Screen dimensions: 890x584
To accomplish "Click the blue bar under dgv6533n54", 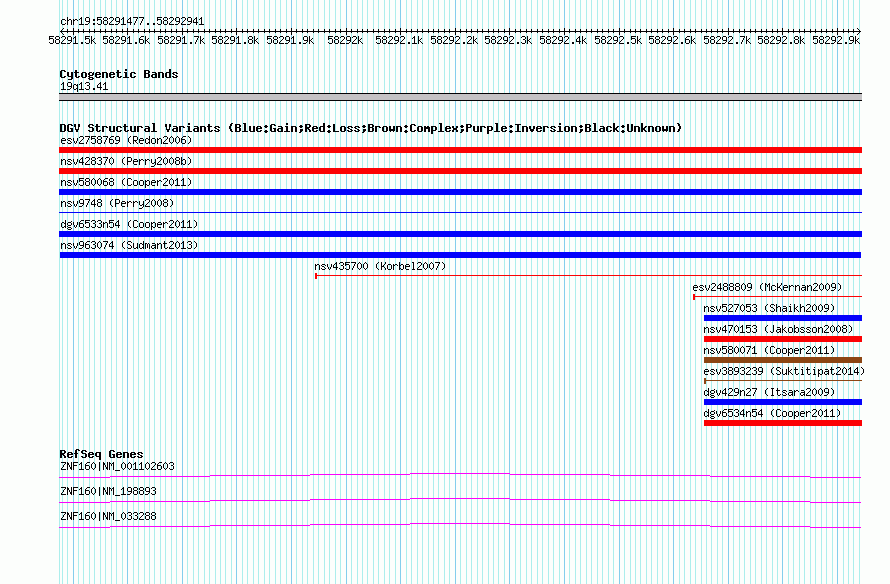I will 460,234.
